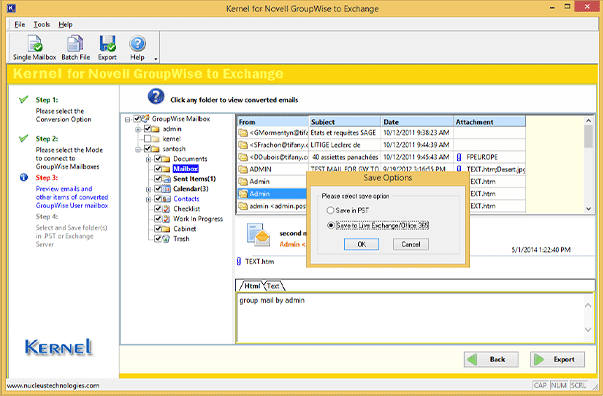Uncheck the Documents folder checkbox
The height and width of the screenshot is (396, 603).
coord(158,159)
